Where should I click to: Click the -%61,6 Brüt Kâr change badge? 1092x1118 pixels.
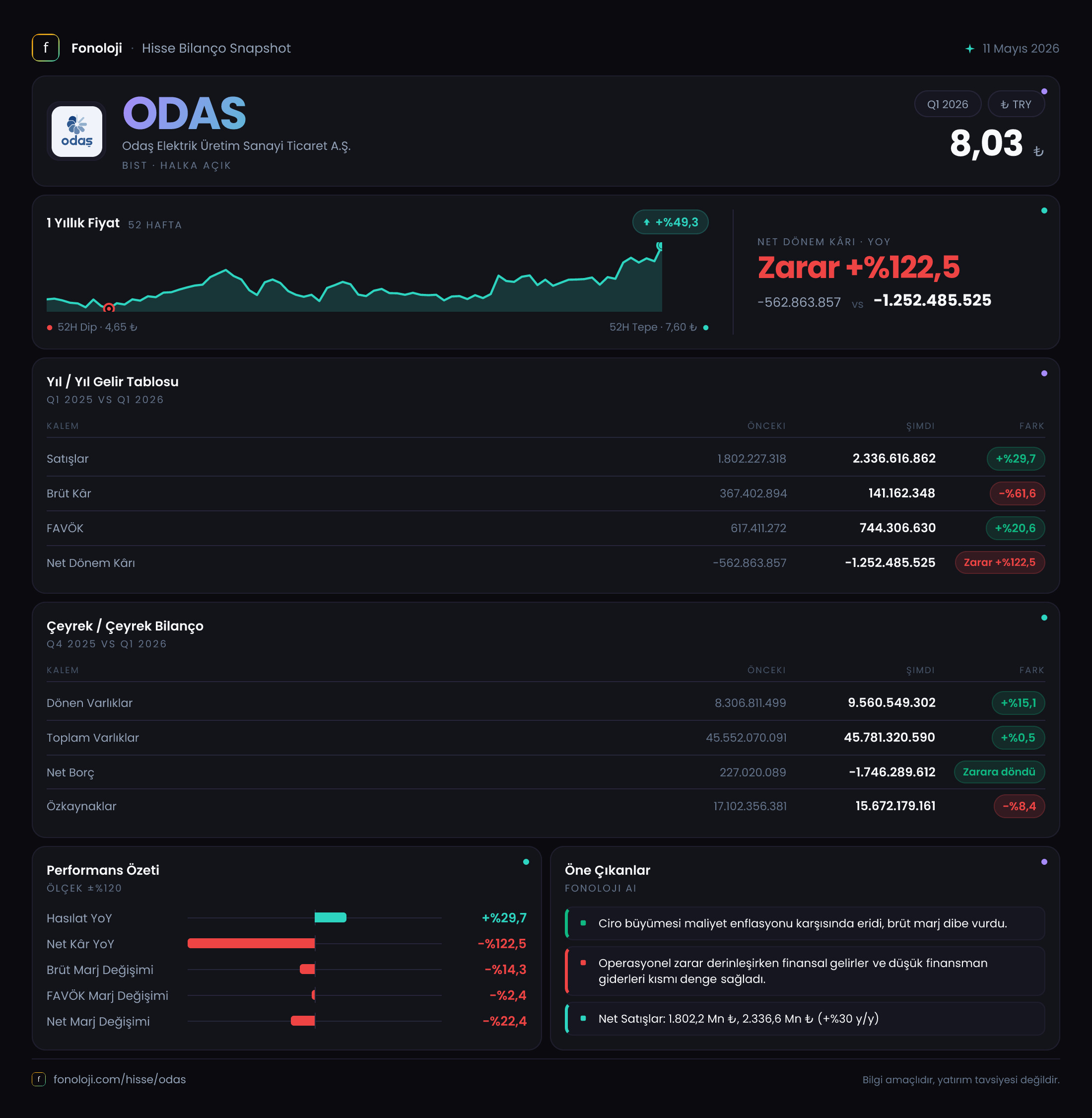tap(1017, 493)
